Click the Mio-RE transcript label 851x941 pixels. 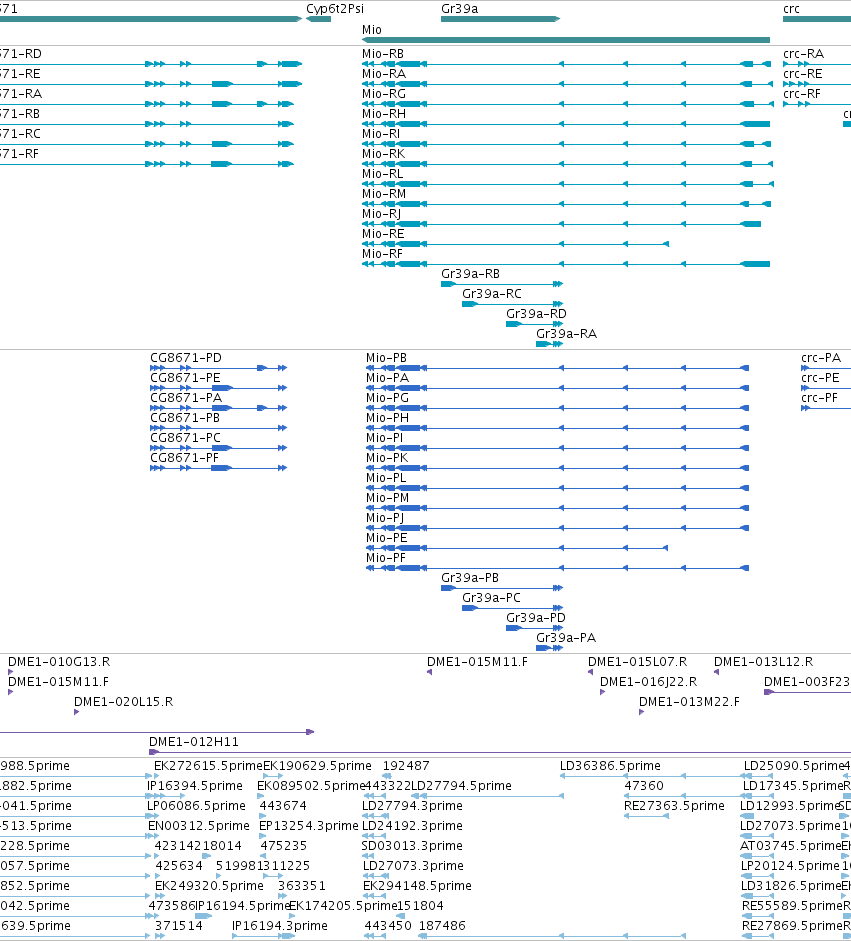point(383,234)
